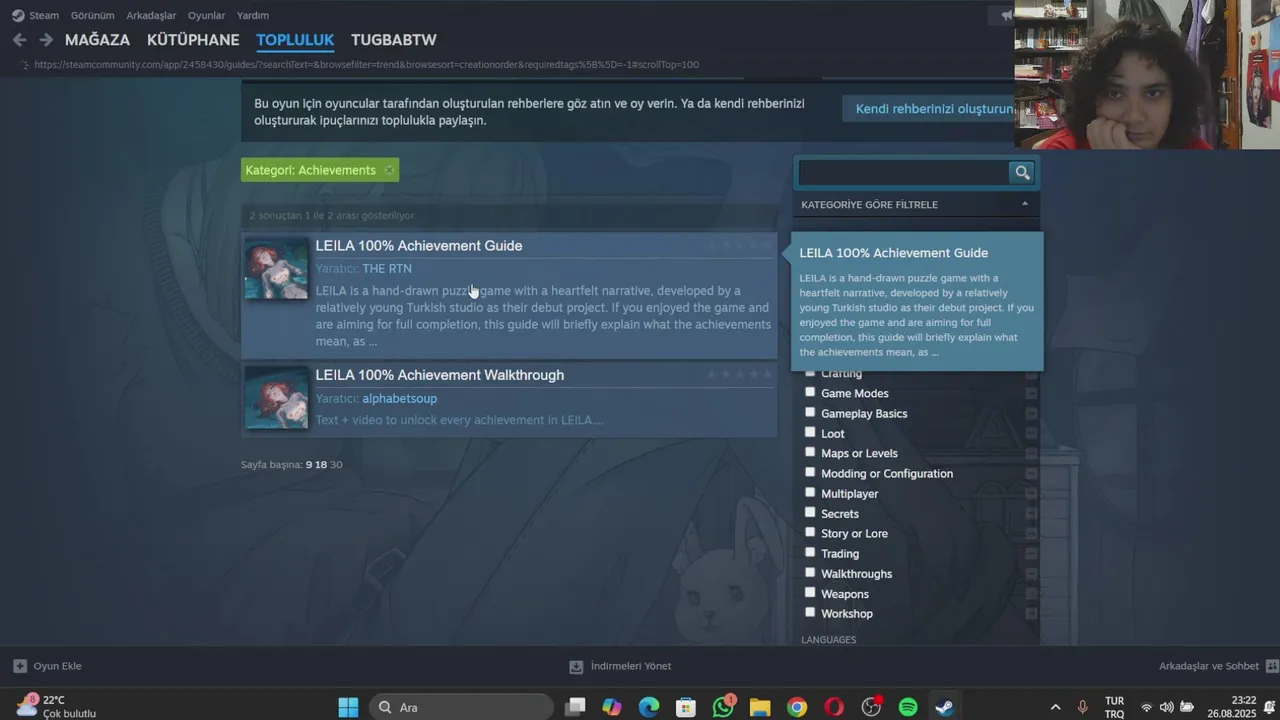Screen dimensions: 1280x720
Task: Go back with the Steam back arrow
Action: tap(19, 40)
